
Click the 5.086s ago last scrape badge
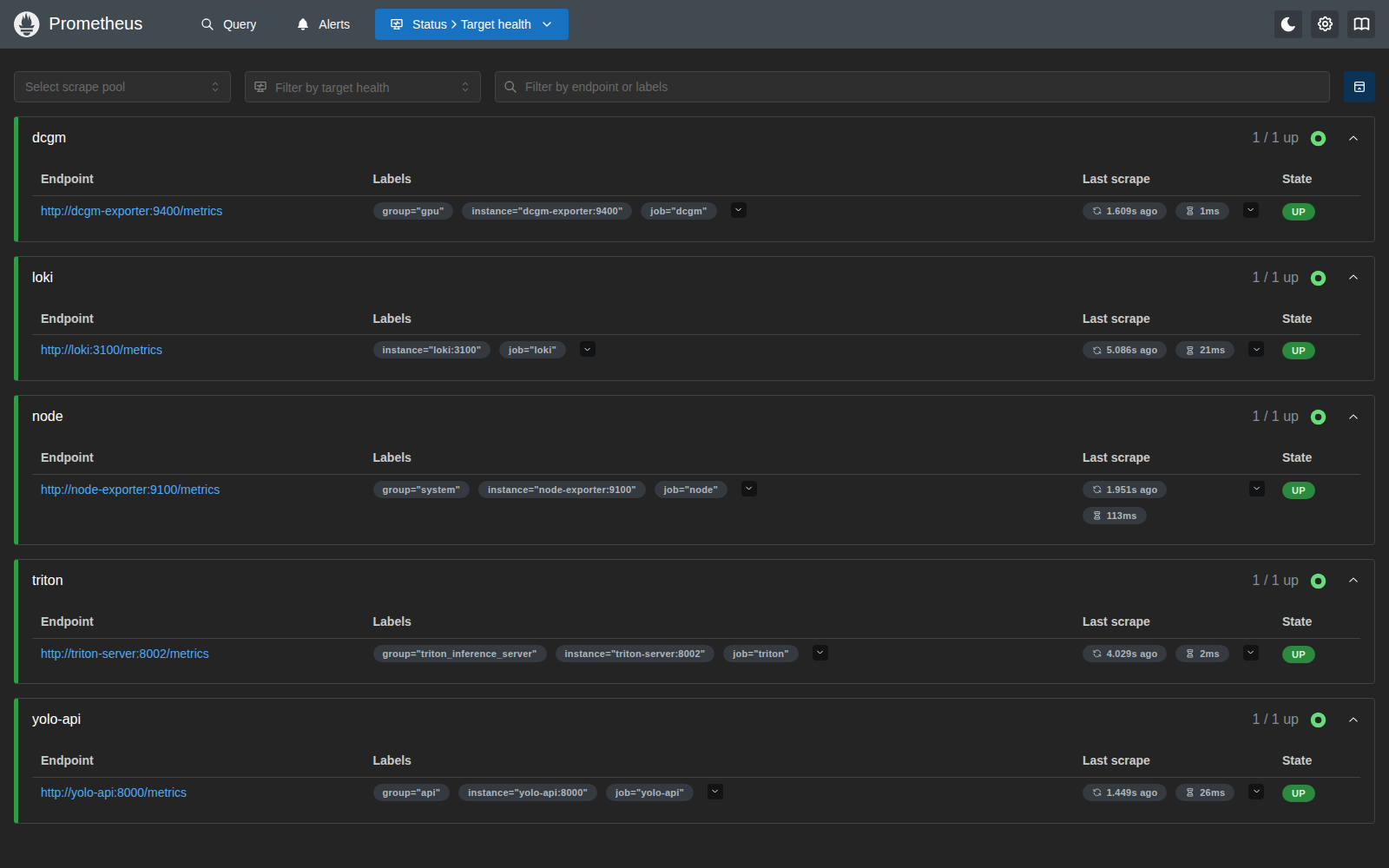[x=1125, y=350]
